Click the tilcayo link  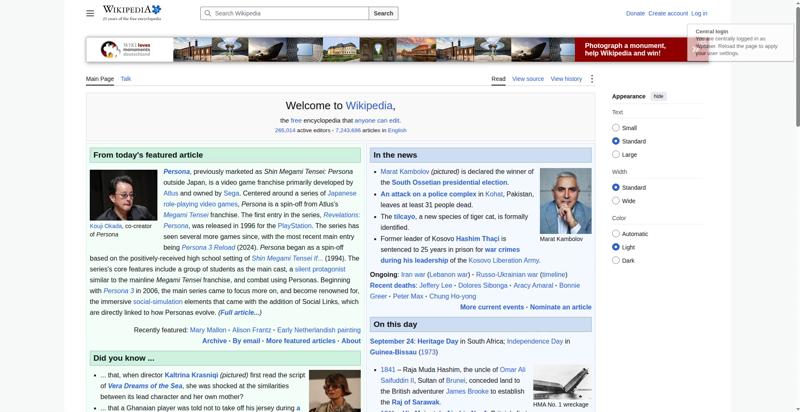click(405, 216)
